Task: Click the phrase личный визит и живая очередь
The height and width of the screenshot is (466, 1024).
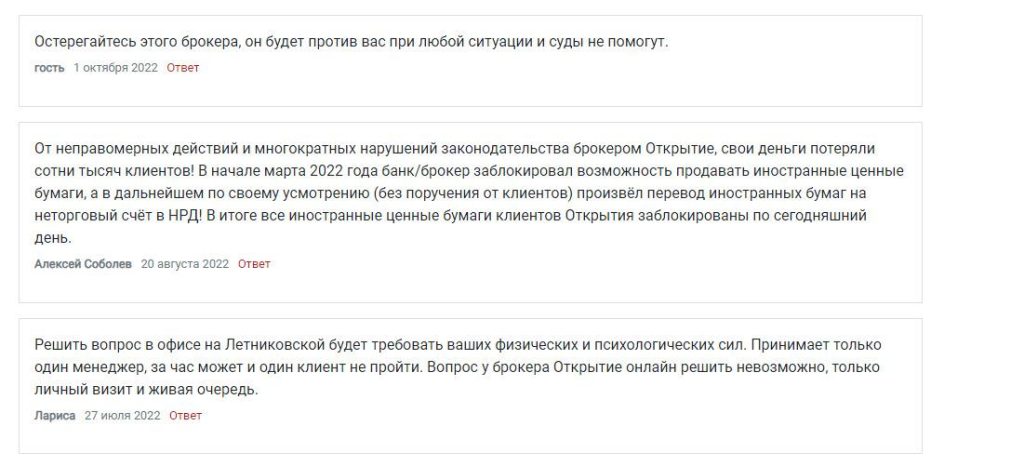Action: [x=146, y=390]
